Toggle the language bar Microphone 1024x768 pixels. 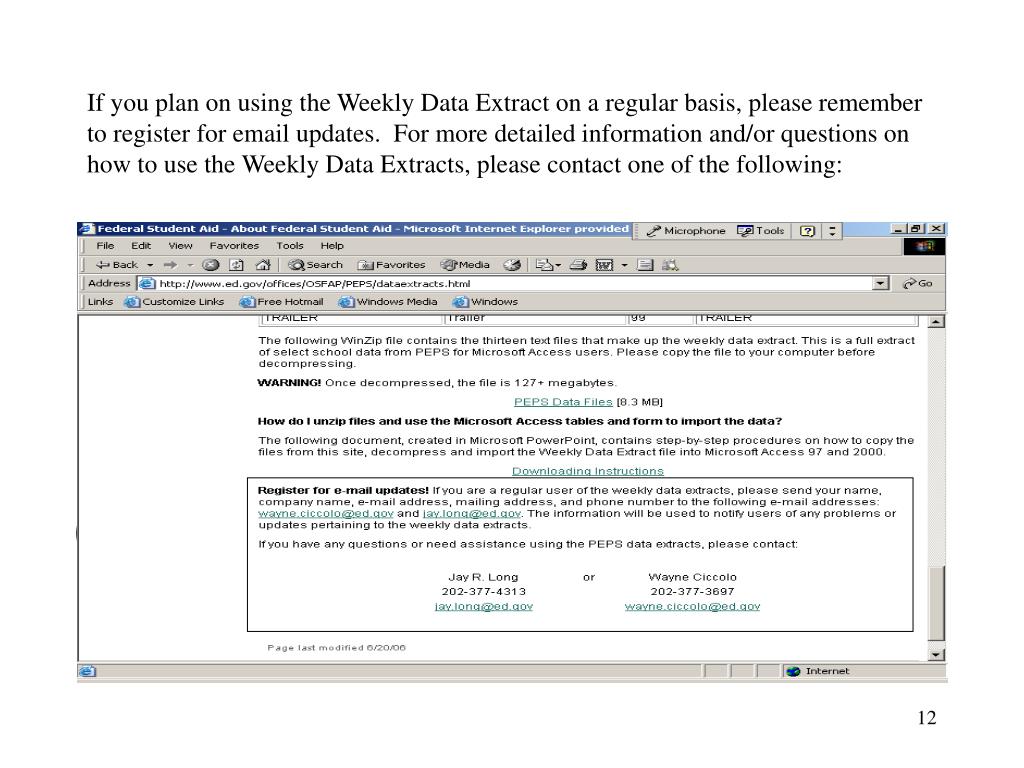tap(686, 231)
